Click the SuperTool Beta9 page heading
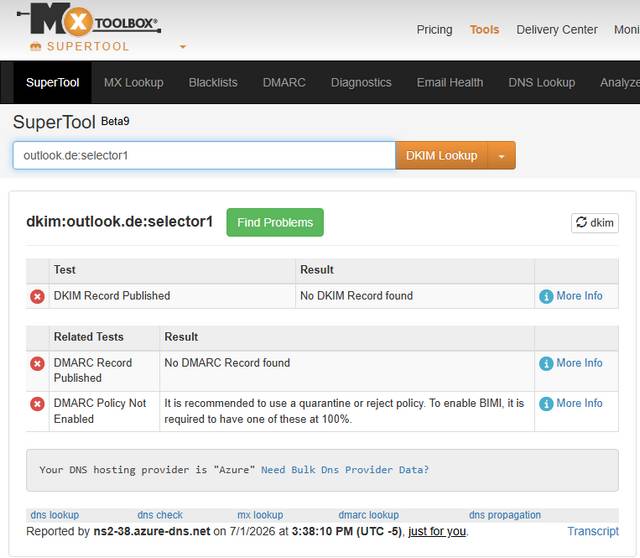The image size is (640, 558). click(x=71, y=122)
